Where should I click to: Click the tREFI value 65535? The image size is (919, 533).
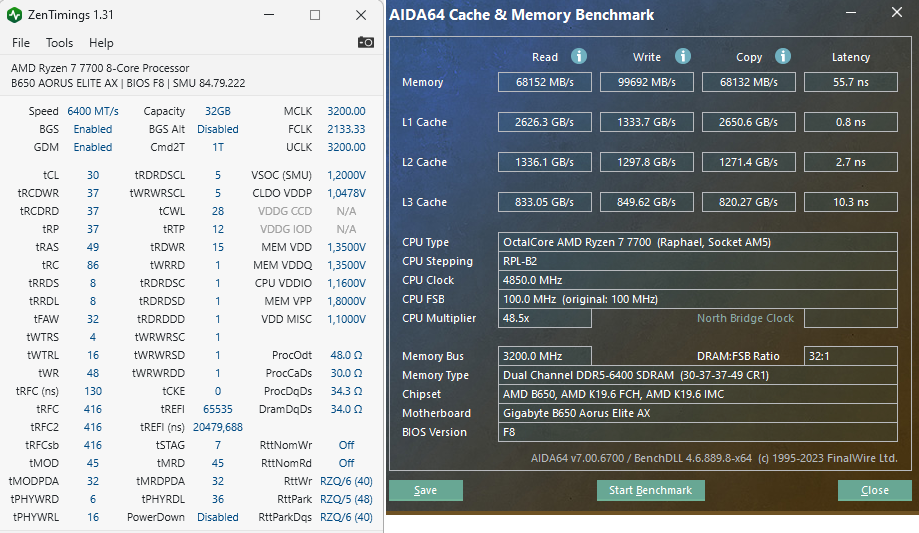pos(217,409)
